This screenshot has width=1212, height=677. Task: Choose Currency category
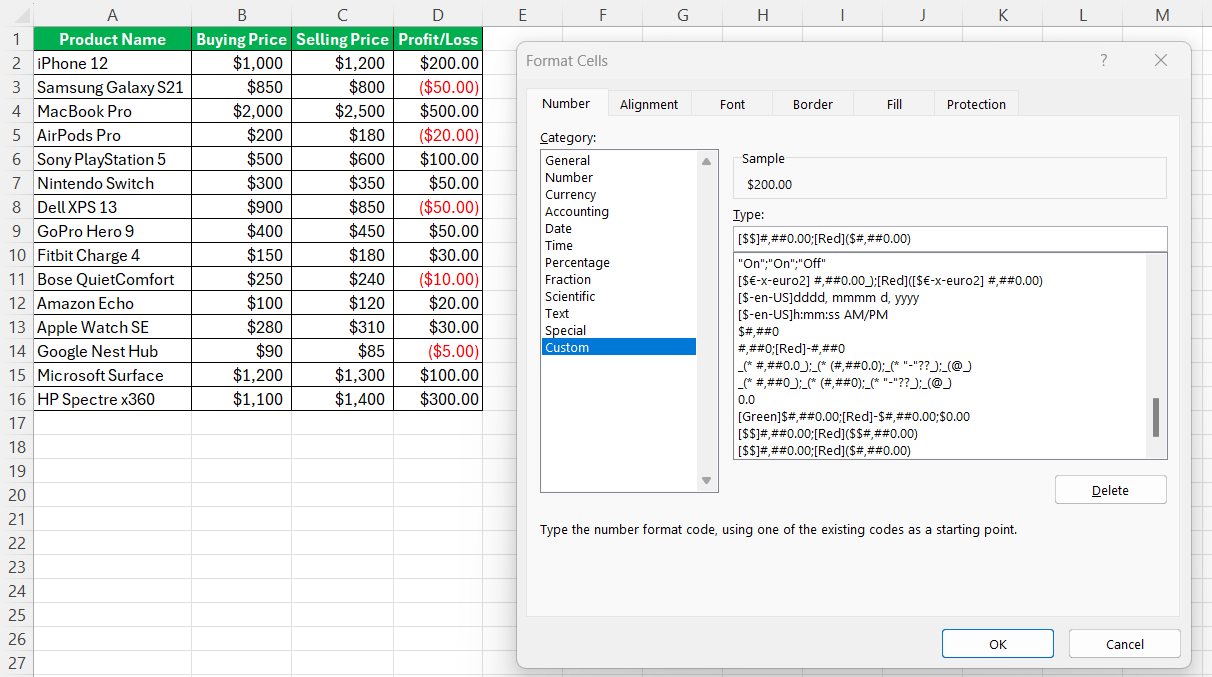tap(618, 194)
